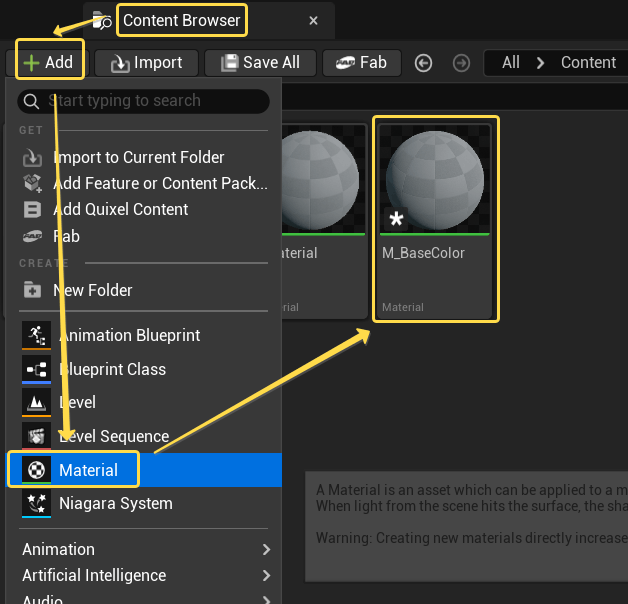Navigate forward with the right arrow icon

pyautogui.click(x=461, y=63)
